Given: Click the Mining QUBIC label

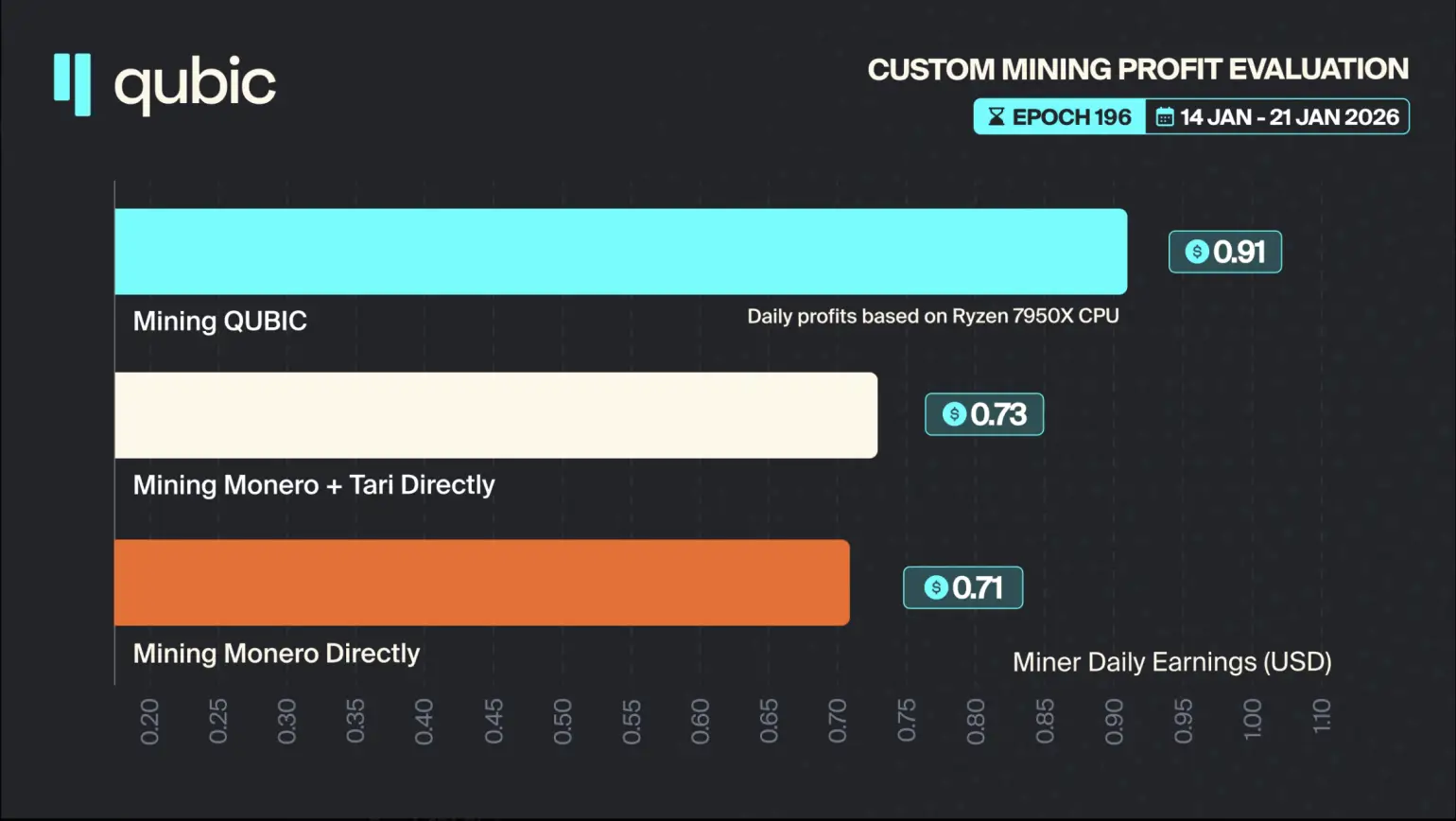Looking at the screenshot, I should (219, 322).
